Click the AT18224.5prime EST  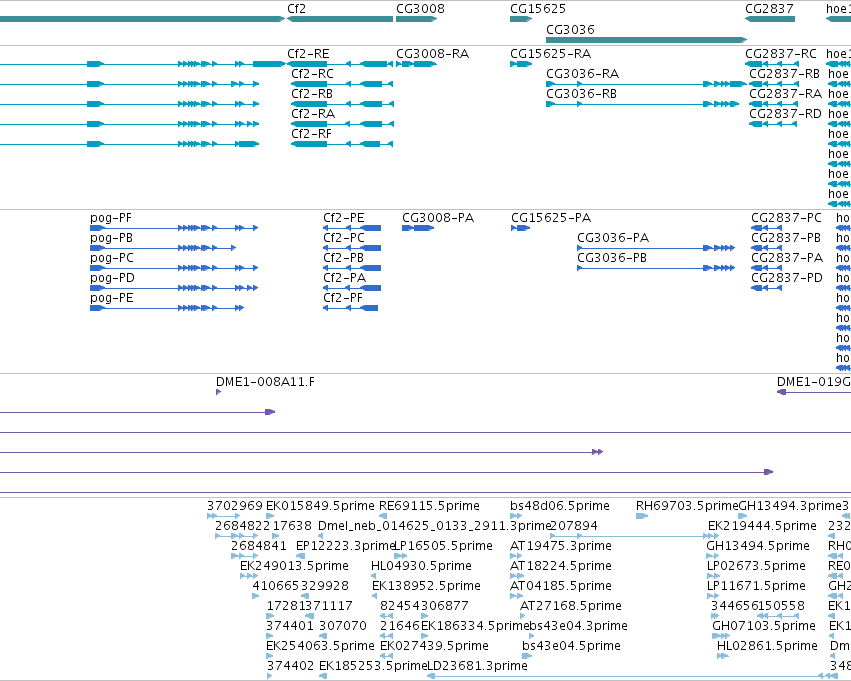517,576
